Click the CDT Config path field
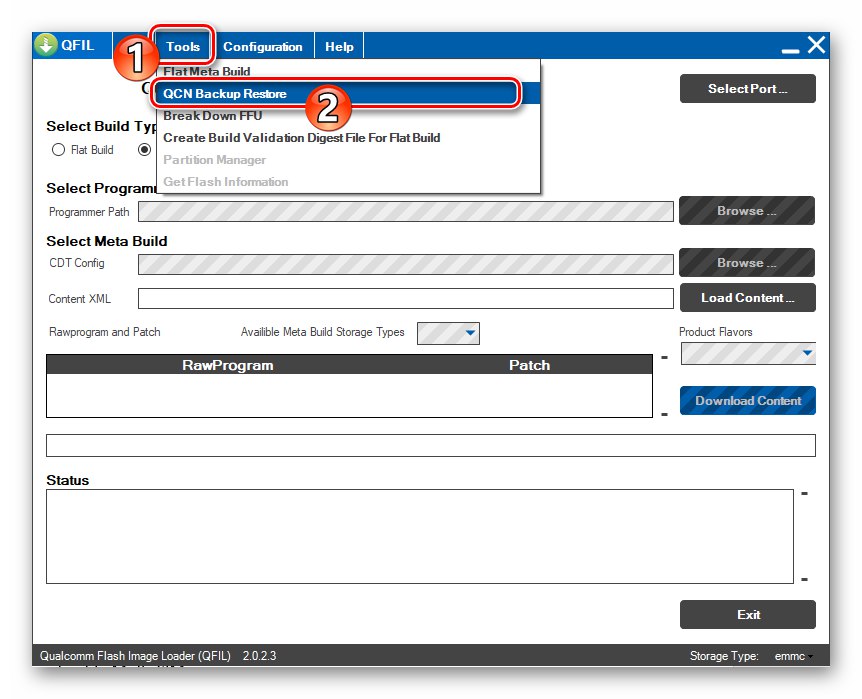862x699 pixels. click(x=406, y=264)
